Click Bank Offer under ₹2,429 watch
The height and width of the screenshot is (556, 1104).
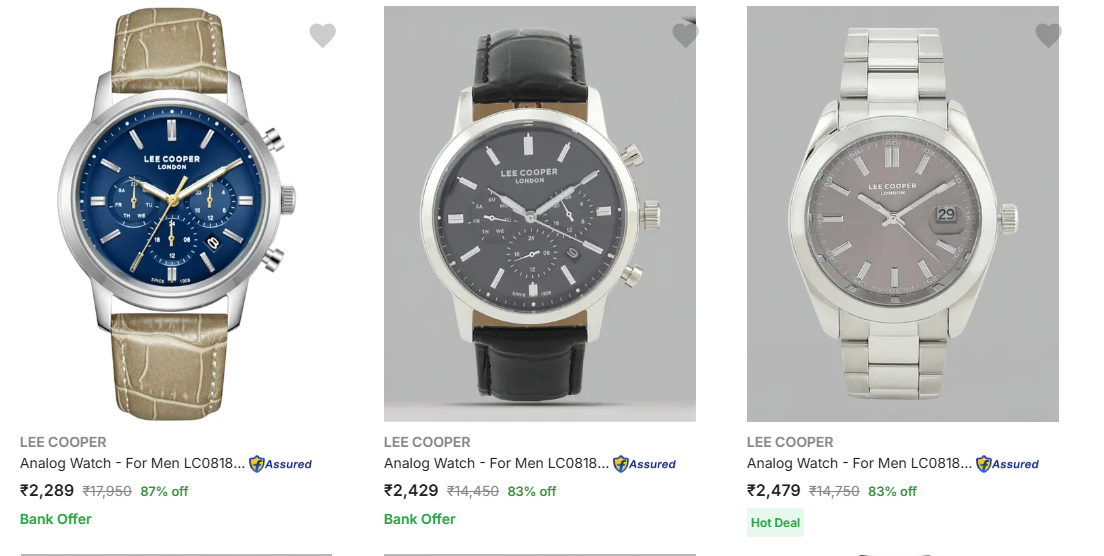tap(420, 519)
